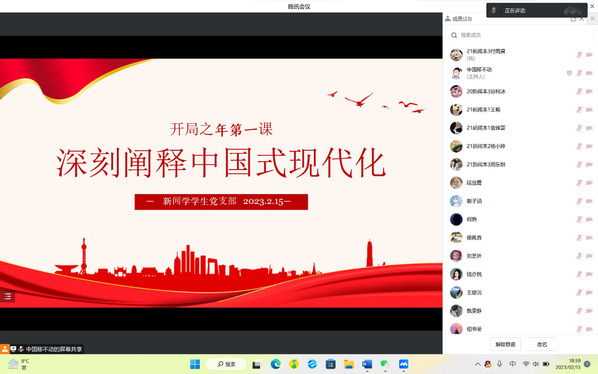Expand the panel menu icon at the top right

pos(593,19)
